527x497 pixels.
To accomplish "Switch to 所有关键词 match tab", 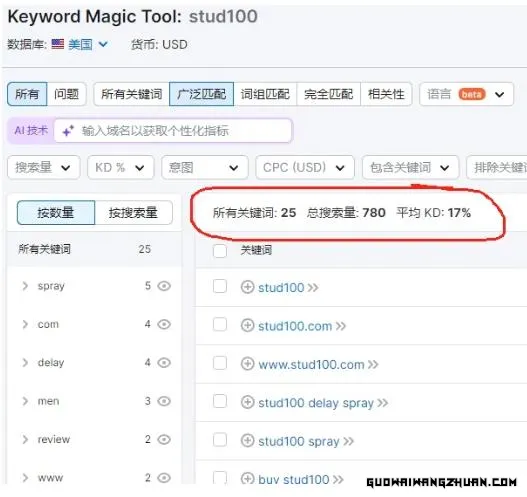I will [132, 94].
